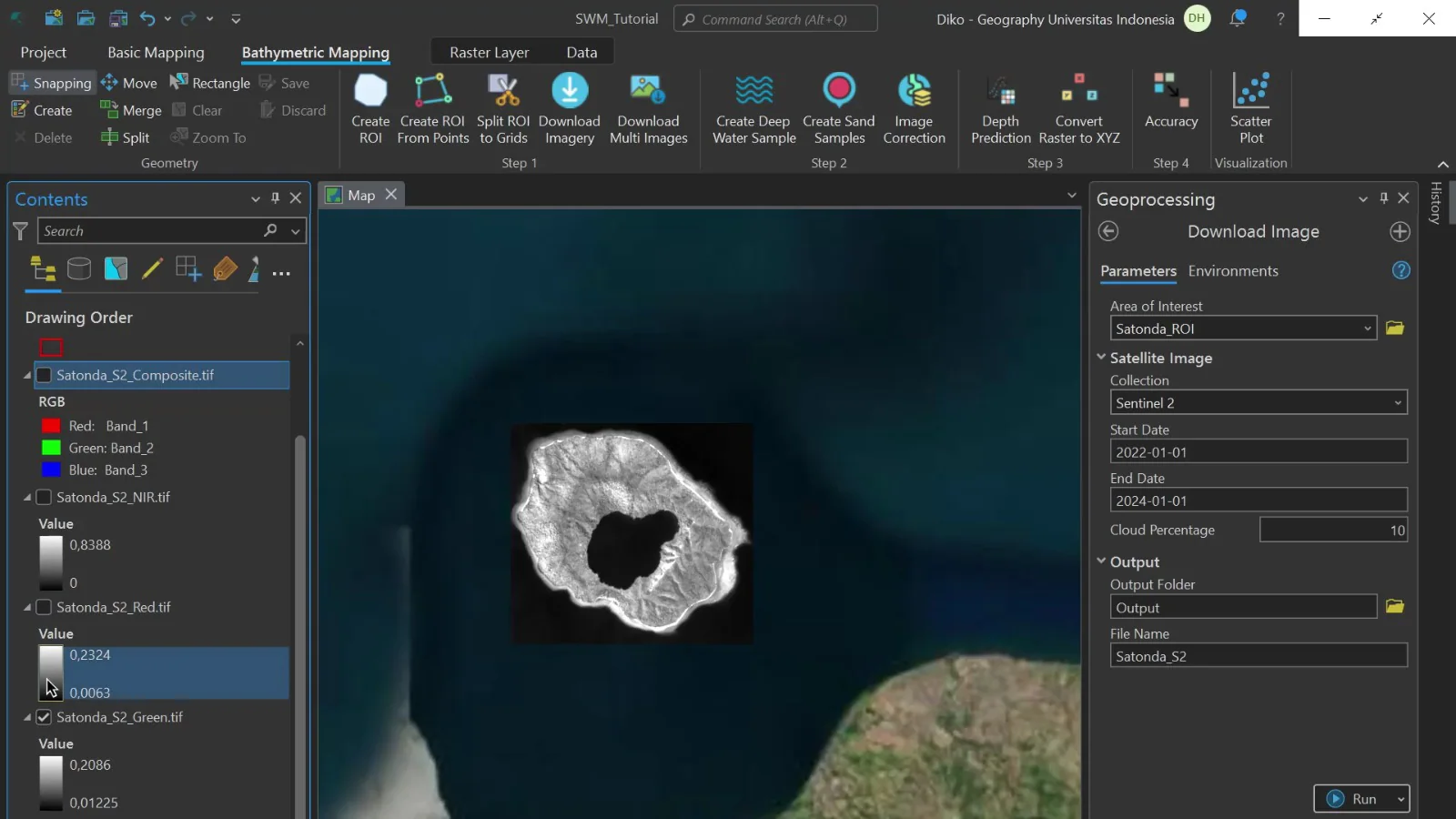Toggle Satonda_S2_NIR.tif layer visibility
The height and width of the screenshot is (819, 1456).
(x=44, y=497)
